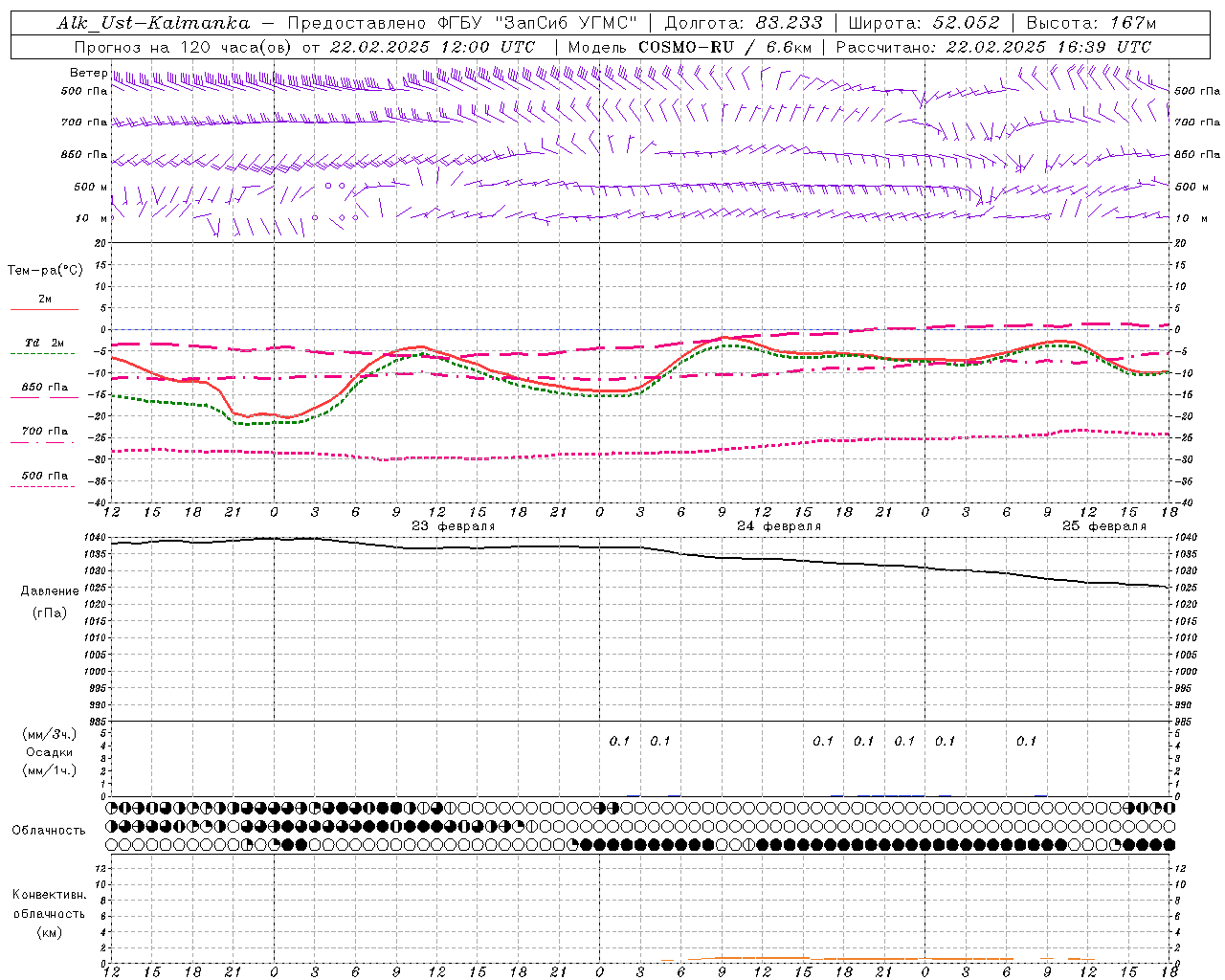
Task: Click the Модель COSMO-RU / 6.6км label
Action: point(690,47)
